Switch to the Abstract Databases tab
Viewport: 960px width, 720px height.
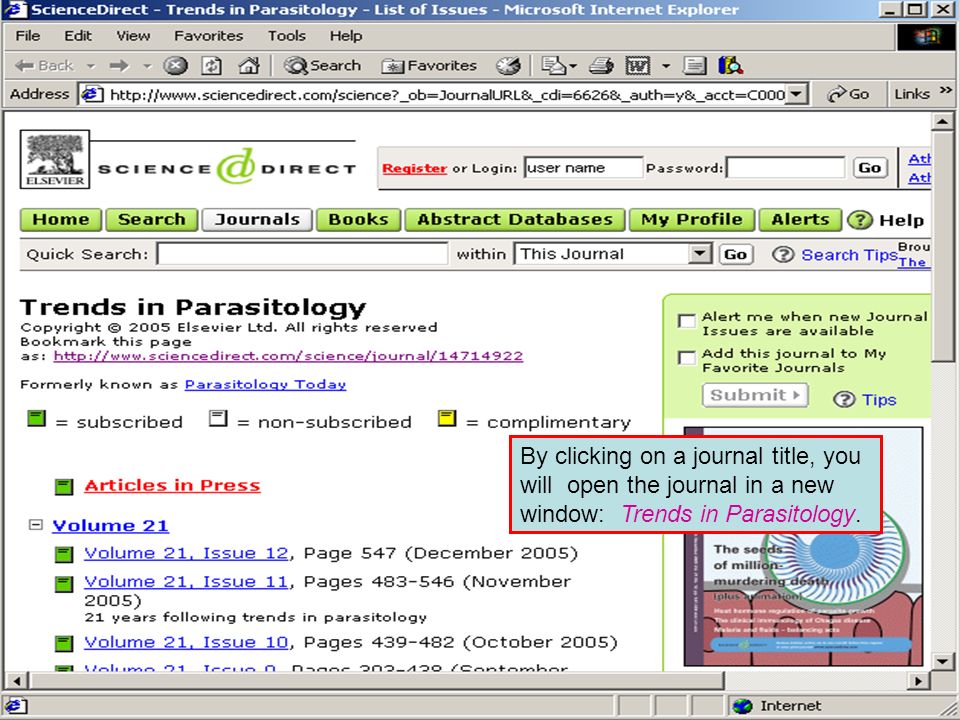515,220
